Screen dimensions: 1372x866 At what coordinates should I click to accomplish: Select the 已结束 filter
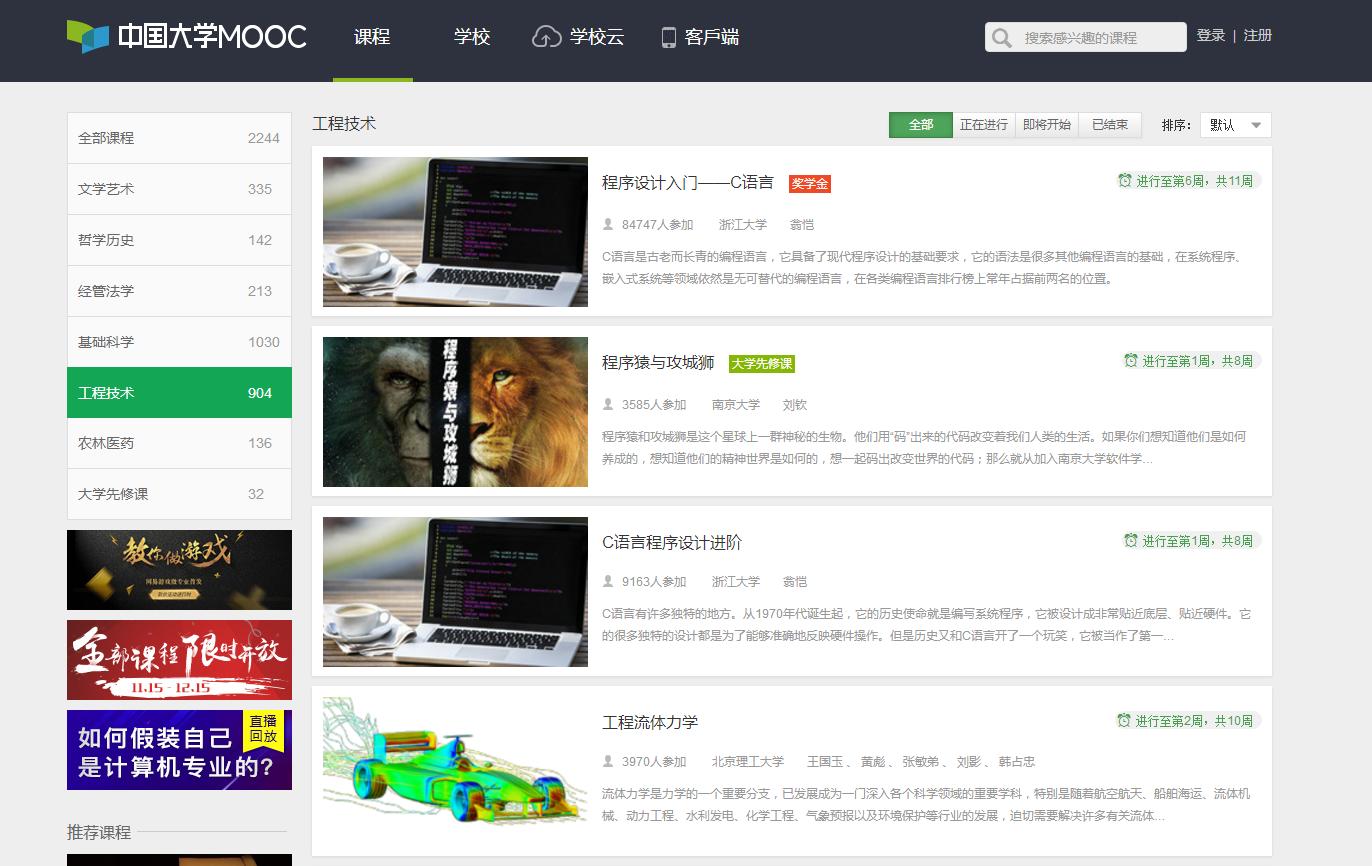[x=1110, y=124]
